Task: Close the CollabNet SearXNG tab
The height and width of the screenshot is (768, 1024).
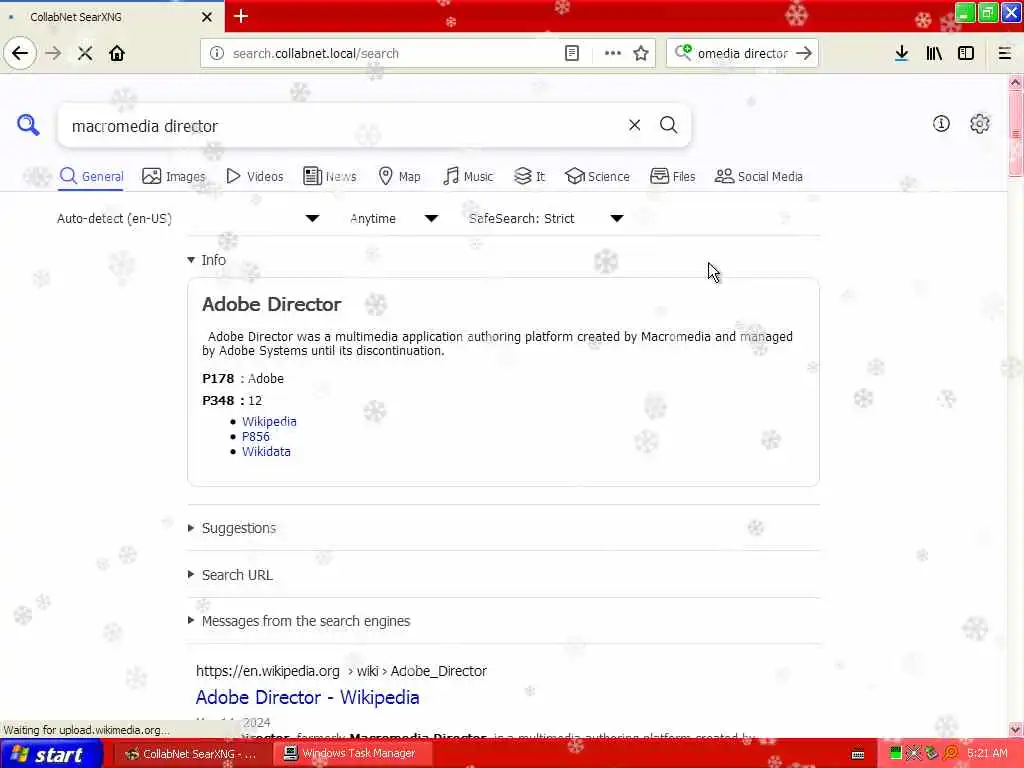Action: coord(206,17)
